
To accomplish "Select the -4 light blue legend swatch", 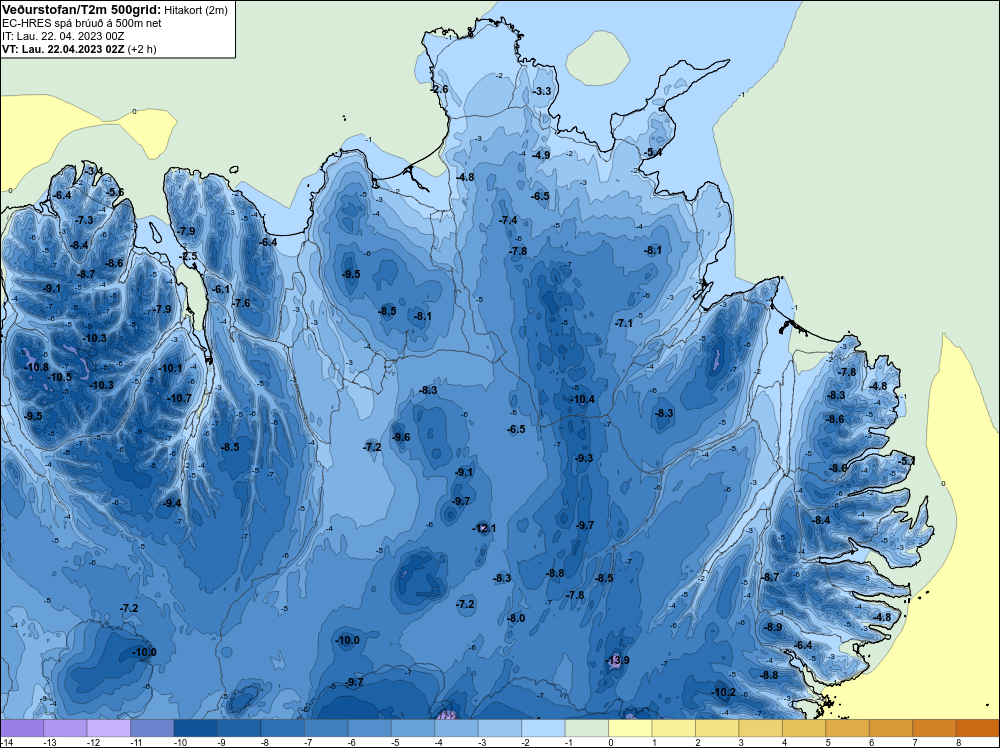I will click(x=456, y=728).
